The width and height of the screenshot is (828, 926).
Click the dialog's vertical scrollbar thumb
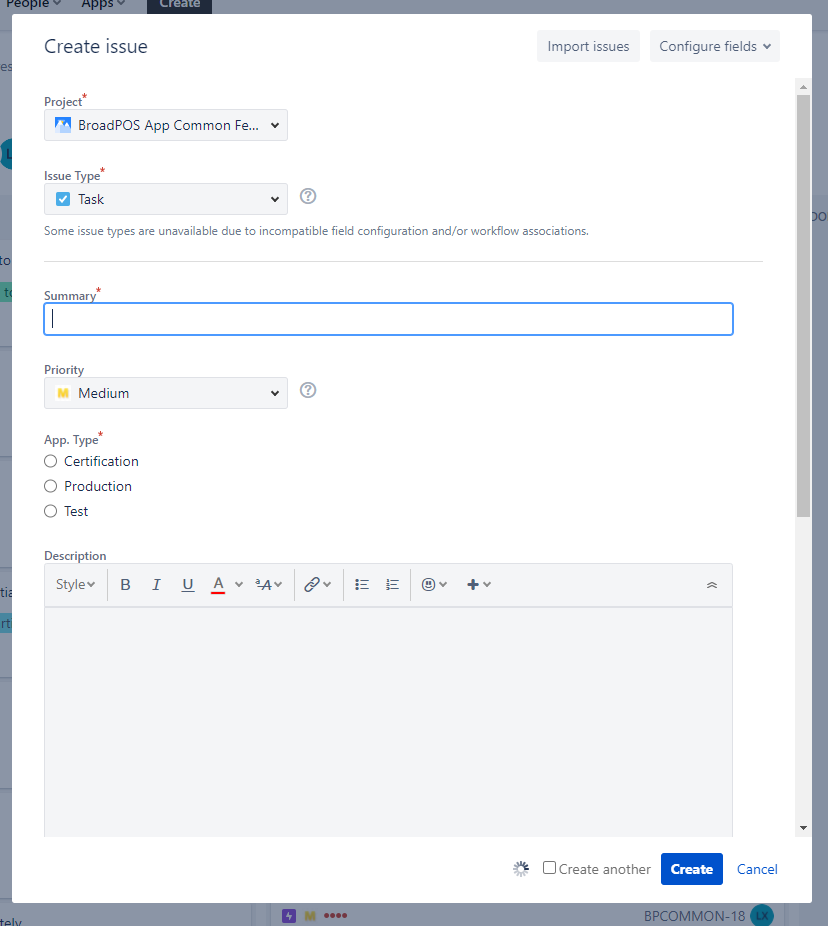(803, 305)
